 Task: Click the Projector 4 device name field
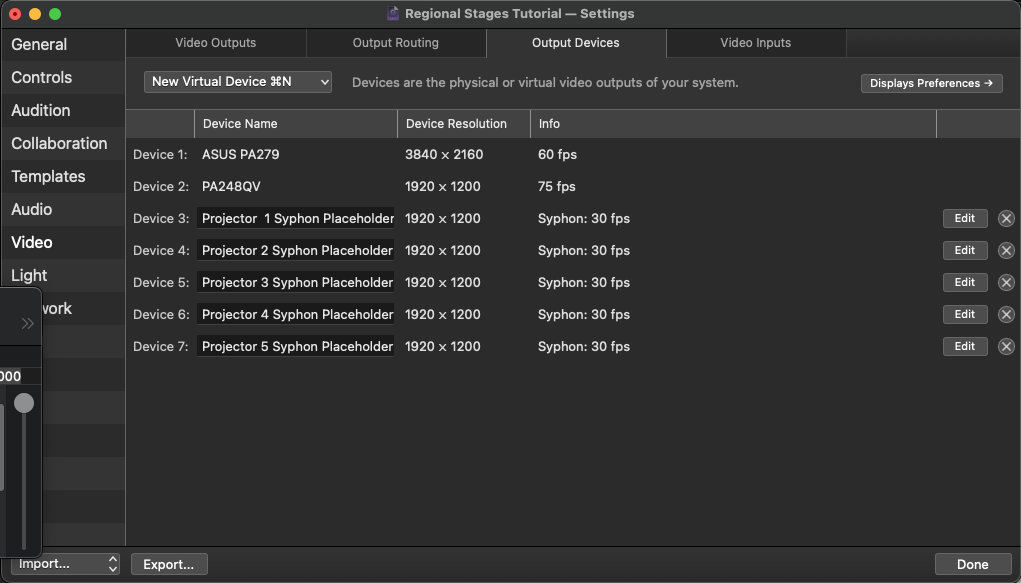[295, 314]
